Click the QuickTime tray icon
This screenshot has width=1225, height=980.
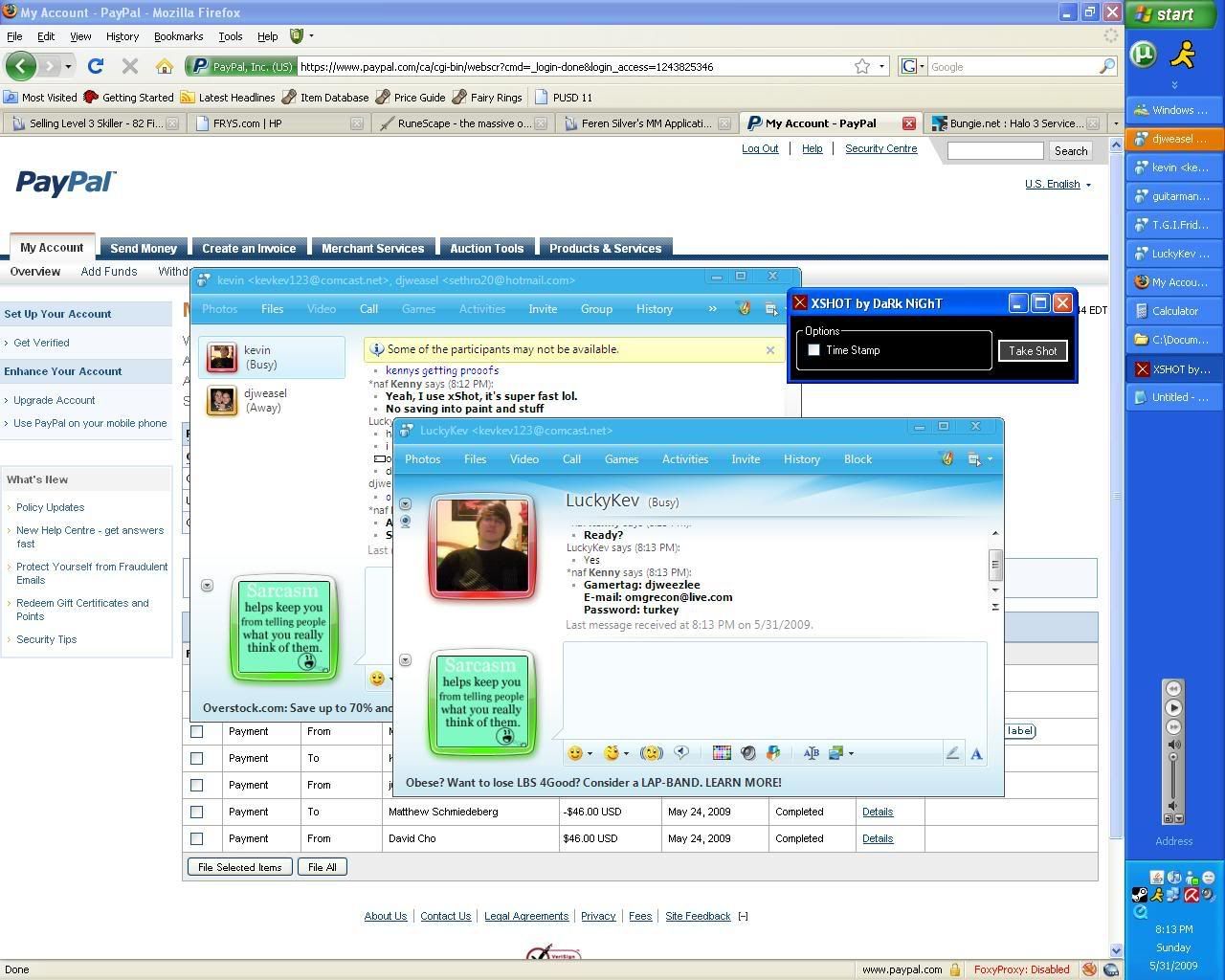coord(1141,912)
